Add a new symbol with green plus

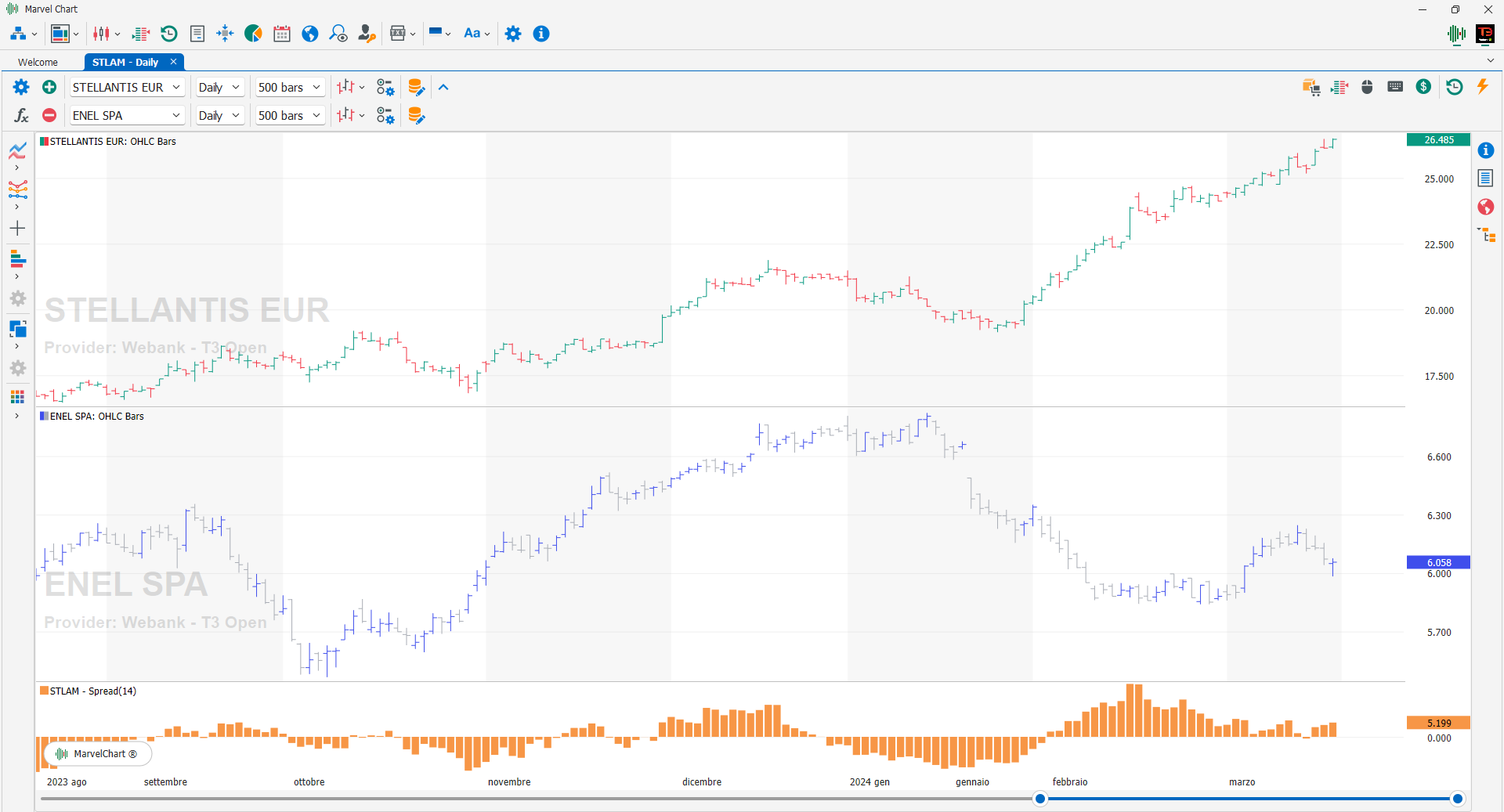[49, 87]
